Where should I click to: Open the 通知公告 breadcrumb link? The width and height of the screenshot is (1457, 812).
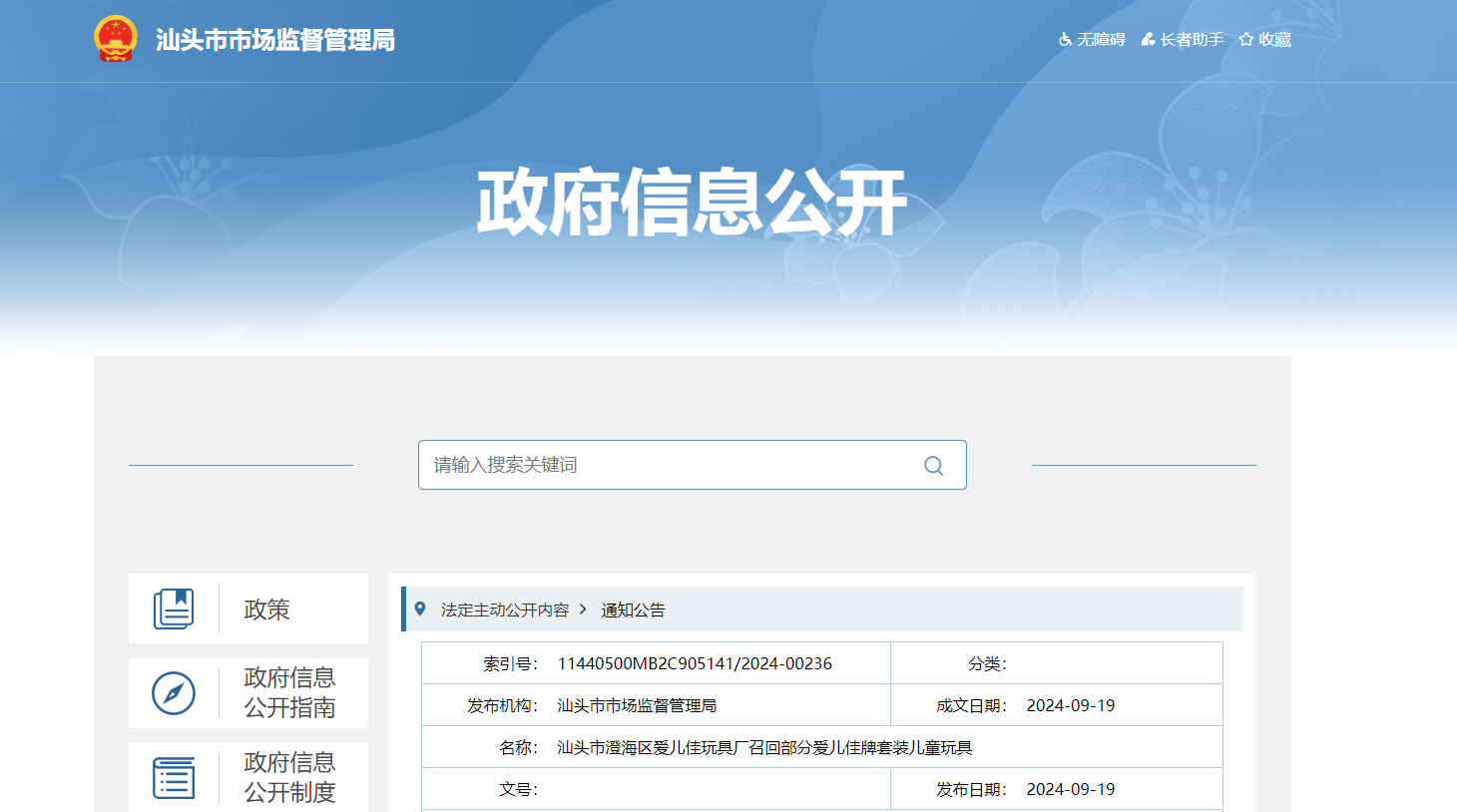[x=633, y=609]
